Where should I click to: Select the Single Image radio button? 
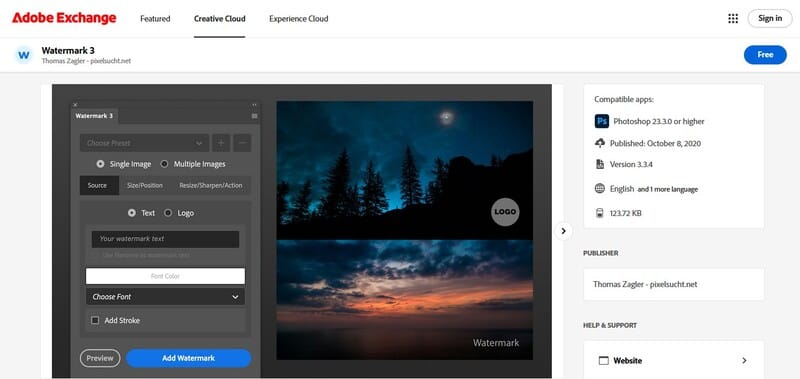(x=101, y=164)
